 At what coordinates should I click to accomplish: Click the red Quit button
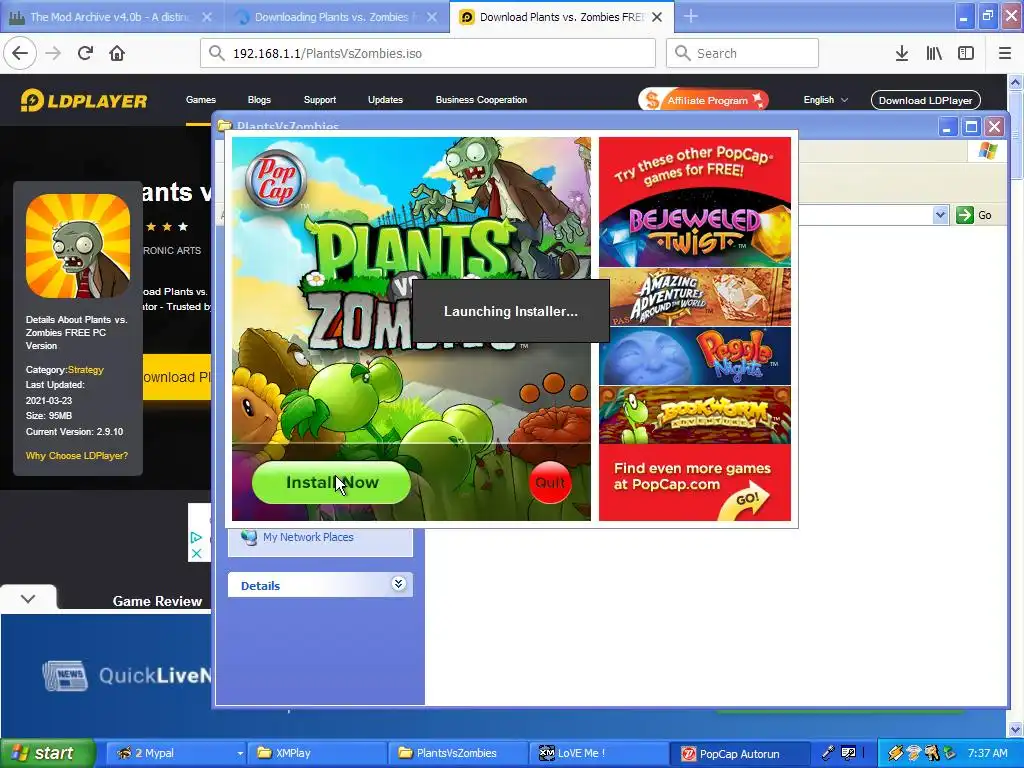(x=550, y=483)
